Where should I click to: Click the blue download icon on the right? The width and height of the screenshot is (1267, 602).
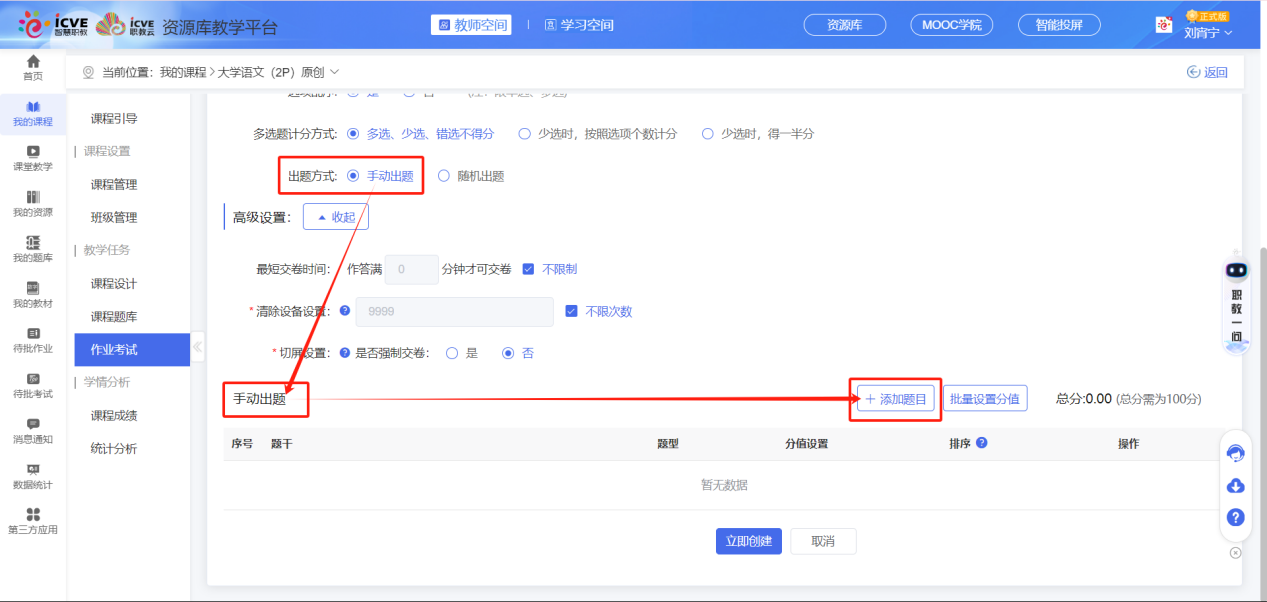(1236, 486)
